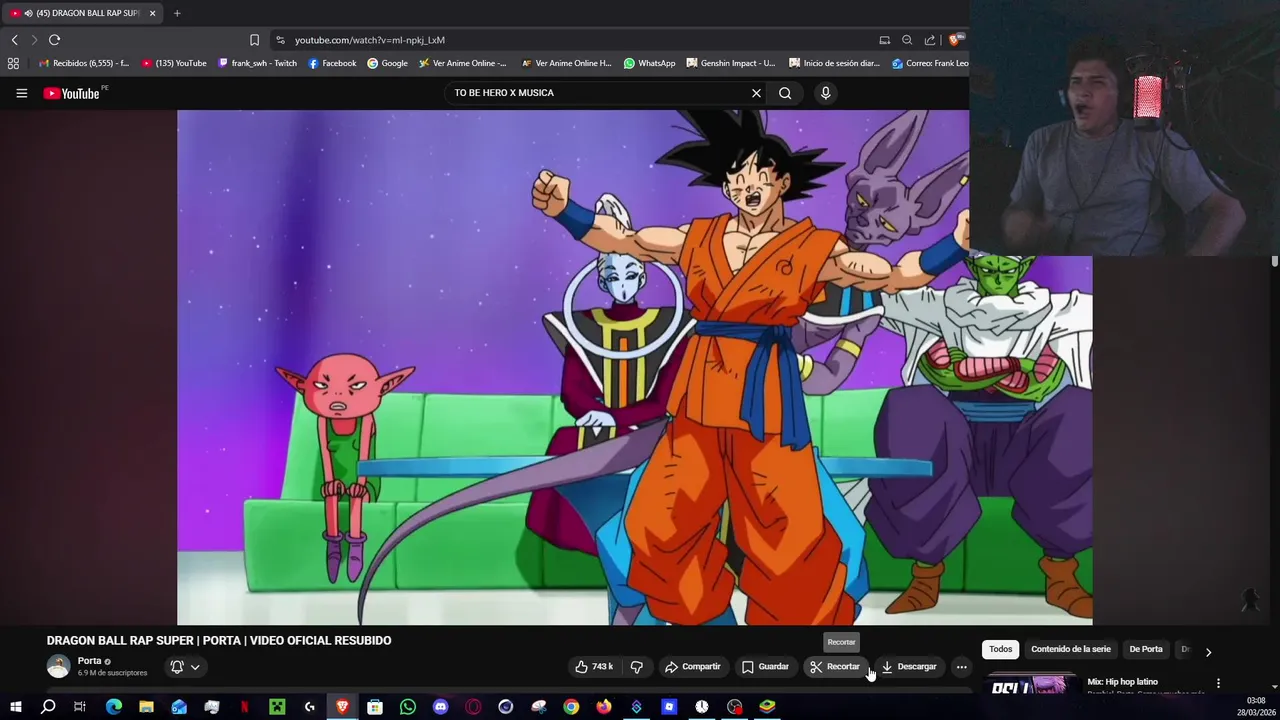Viewport: 1280px width, 720px height.
Task: Start voice search with the microphone
Action: click(x=825, y=93)
